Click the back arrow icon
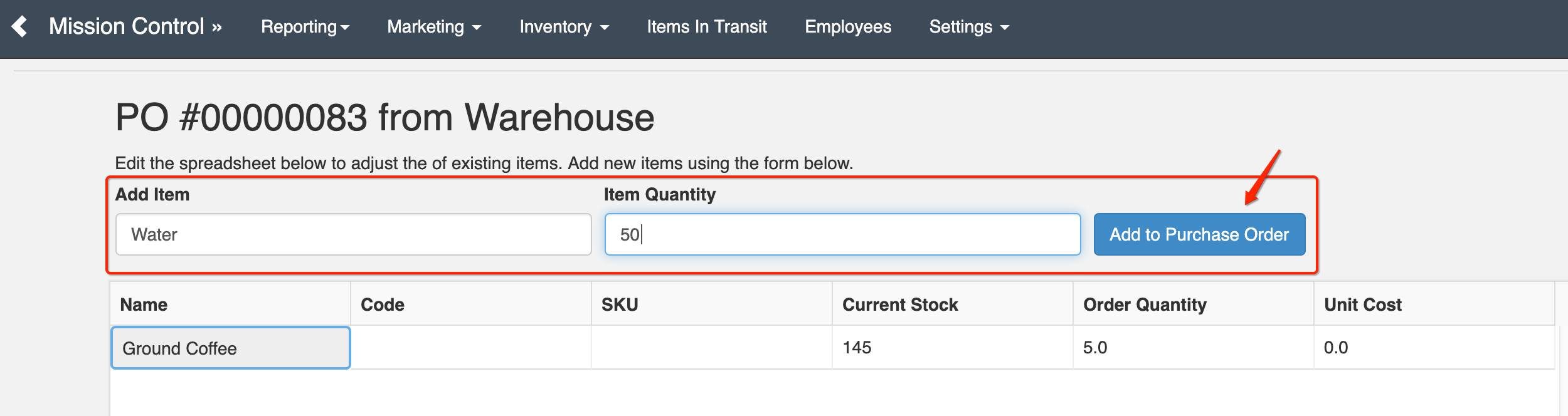This screenshot has height=416, width=1568. click(19, 26)
